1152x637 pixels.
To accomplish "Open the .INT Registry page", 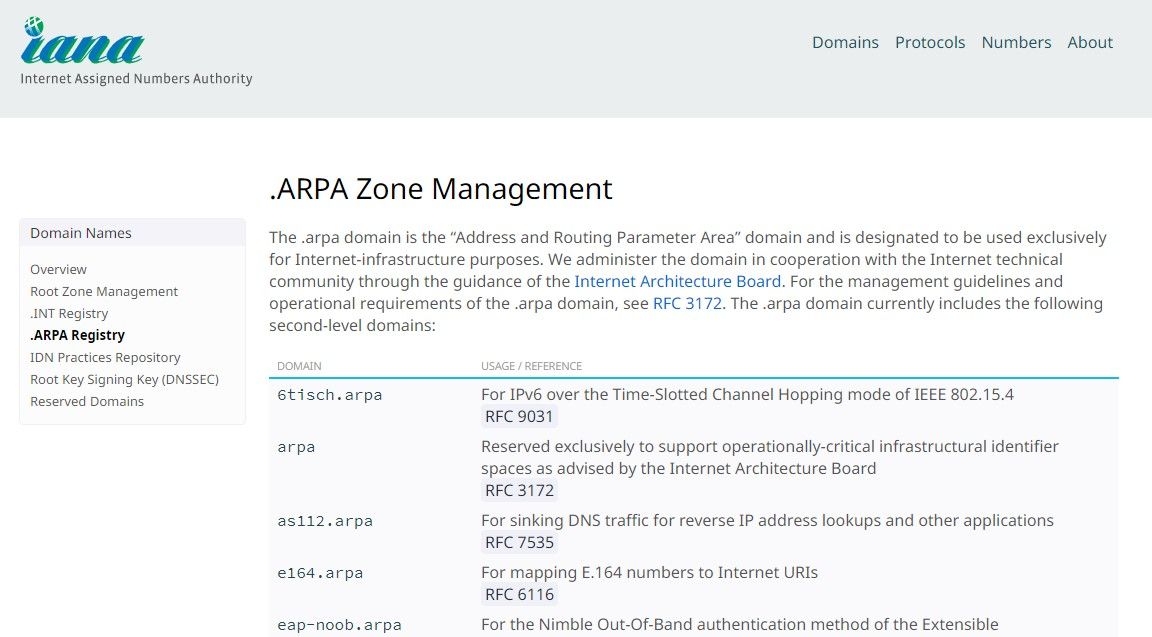I will (69, 313).
